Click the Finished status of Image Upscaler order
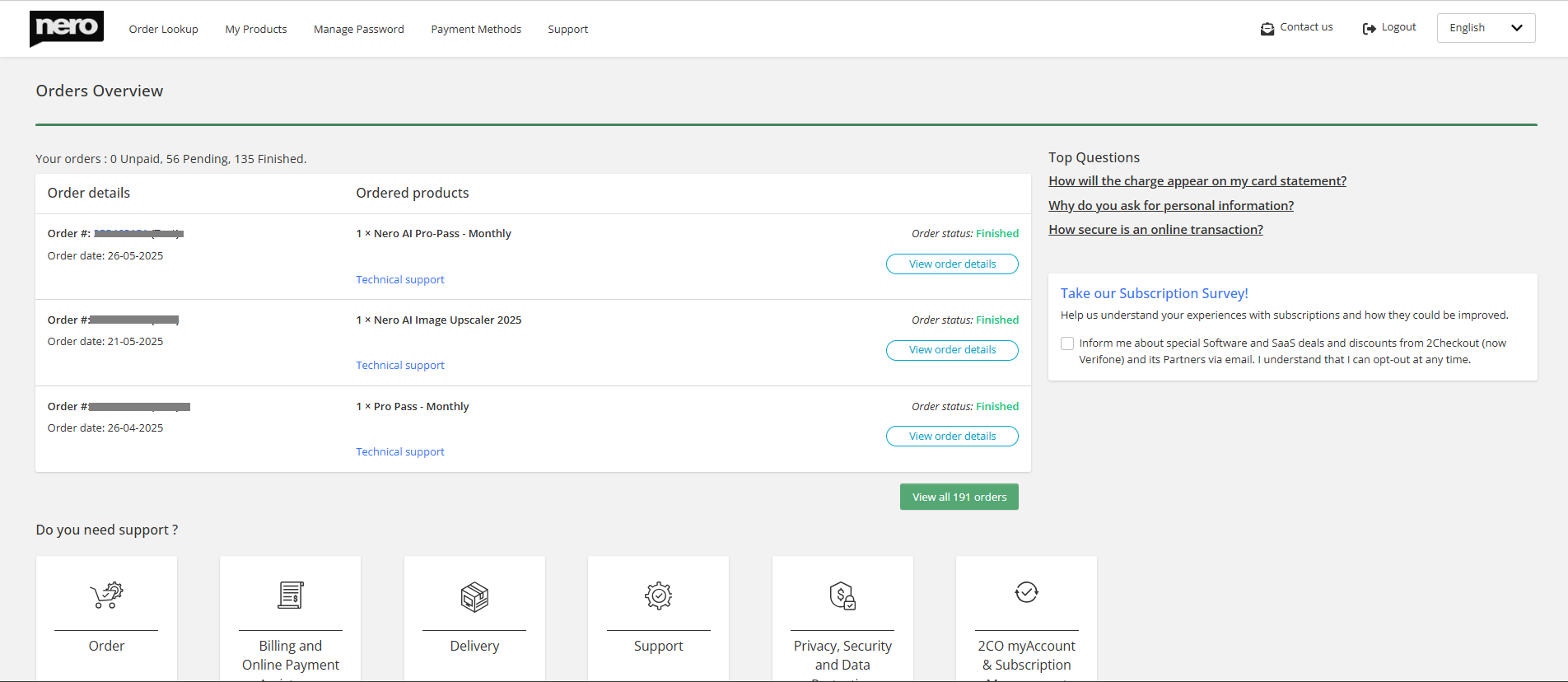The image size is (1568, 682). (997, 320)
